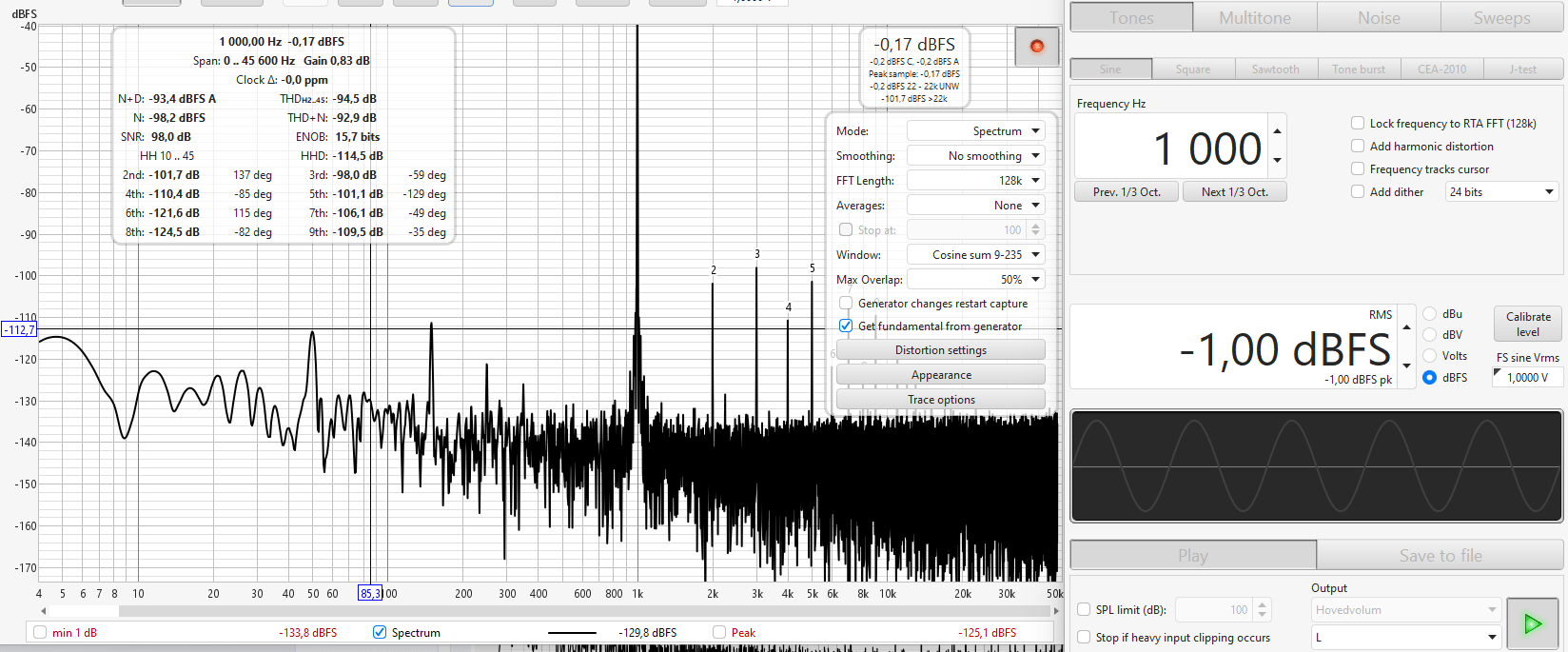Select the Sine signal tab
Image resolution: width=1568 pixels, height=652 pixels.
click(x=1110, y=69)
